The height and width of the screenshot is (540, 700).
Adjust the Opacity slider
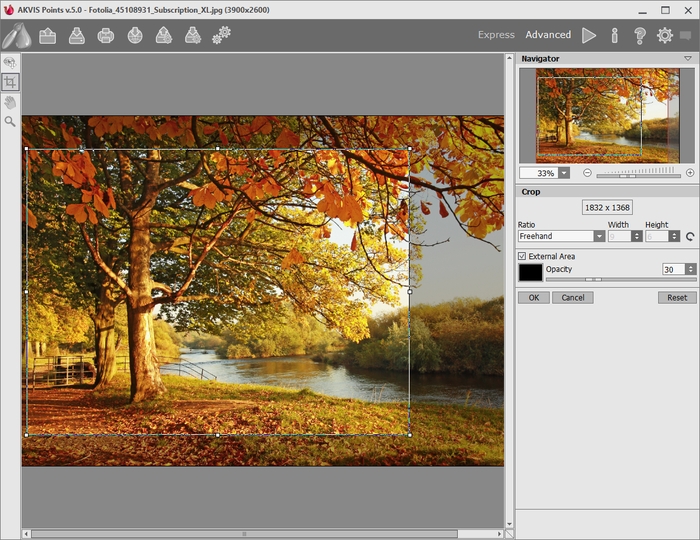tap(621, 279)
